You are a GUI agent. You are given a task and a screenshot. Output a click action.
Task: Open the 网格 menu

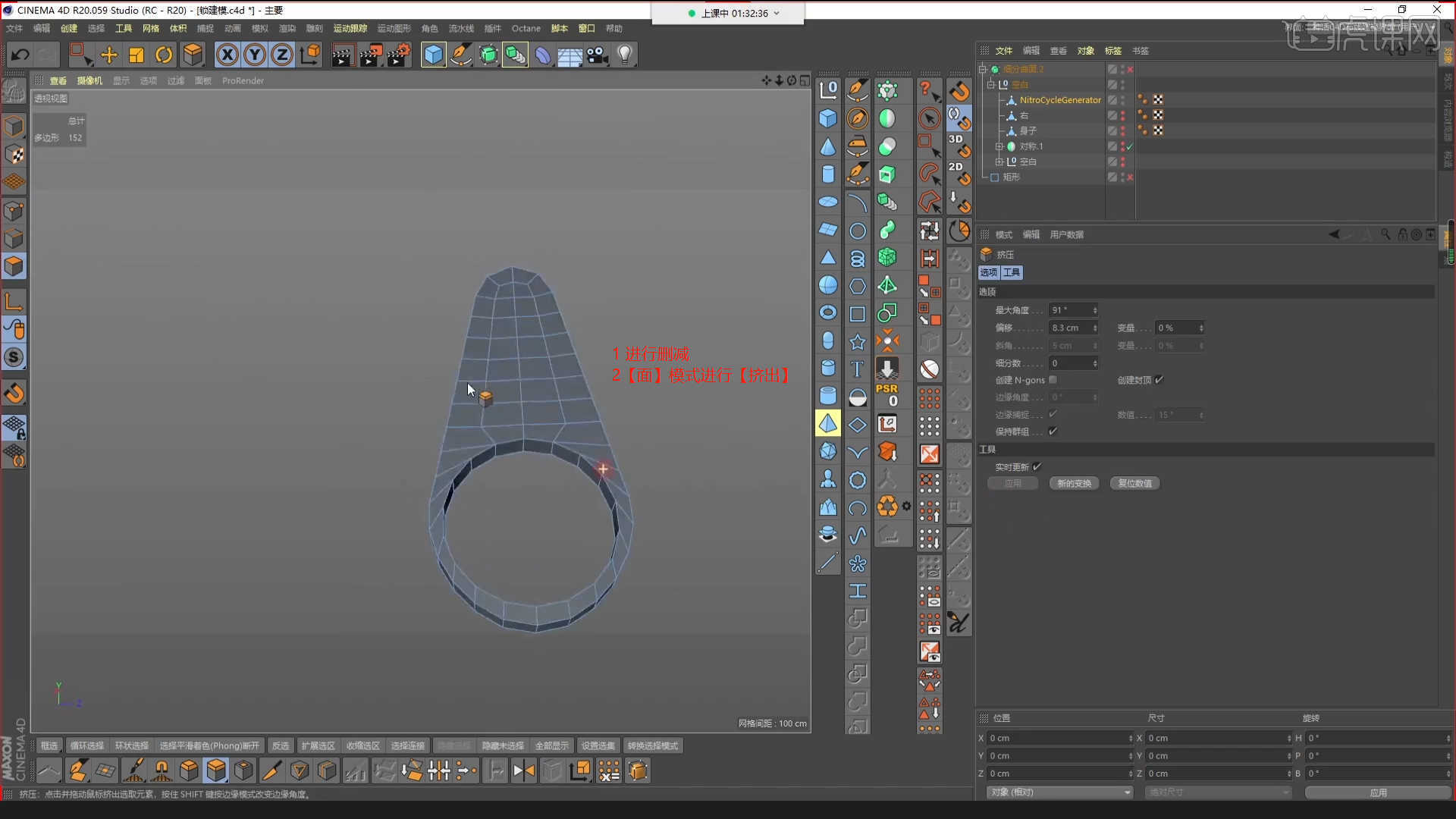(151, 29)
